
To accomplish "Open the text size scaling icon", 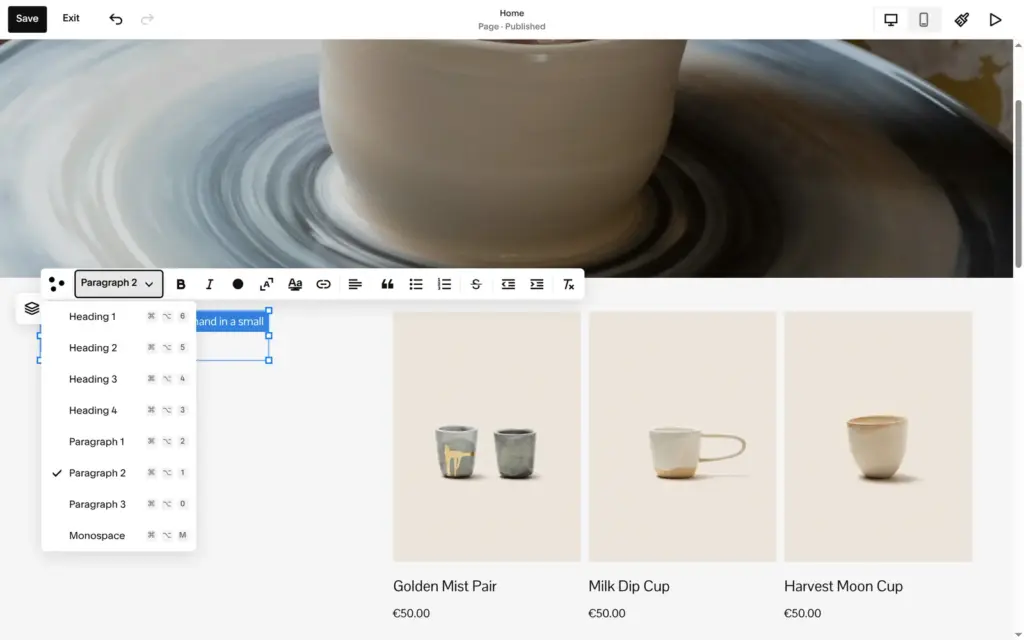I will click(266, 284).
